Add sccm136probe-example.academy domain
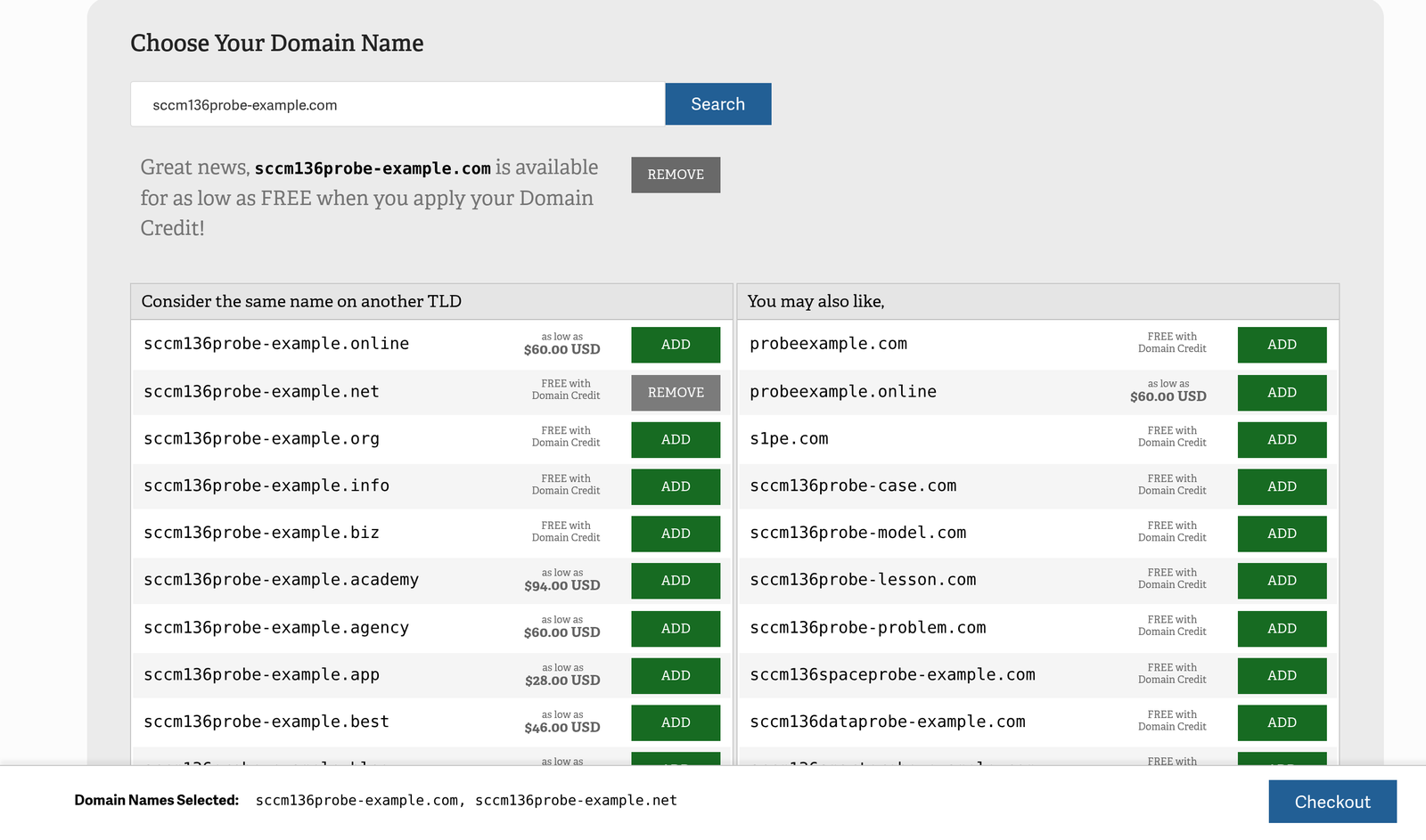Viewport: 1426px width, 840px height. point(676,581)
